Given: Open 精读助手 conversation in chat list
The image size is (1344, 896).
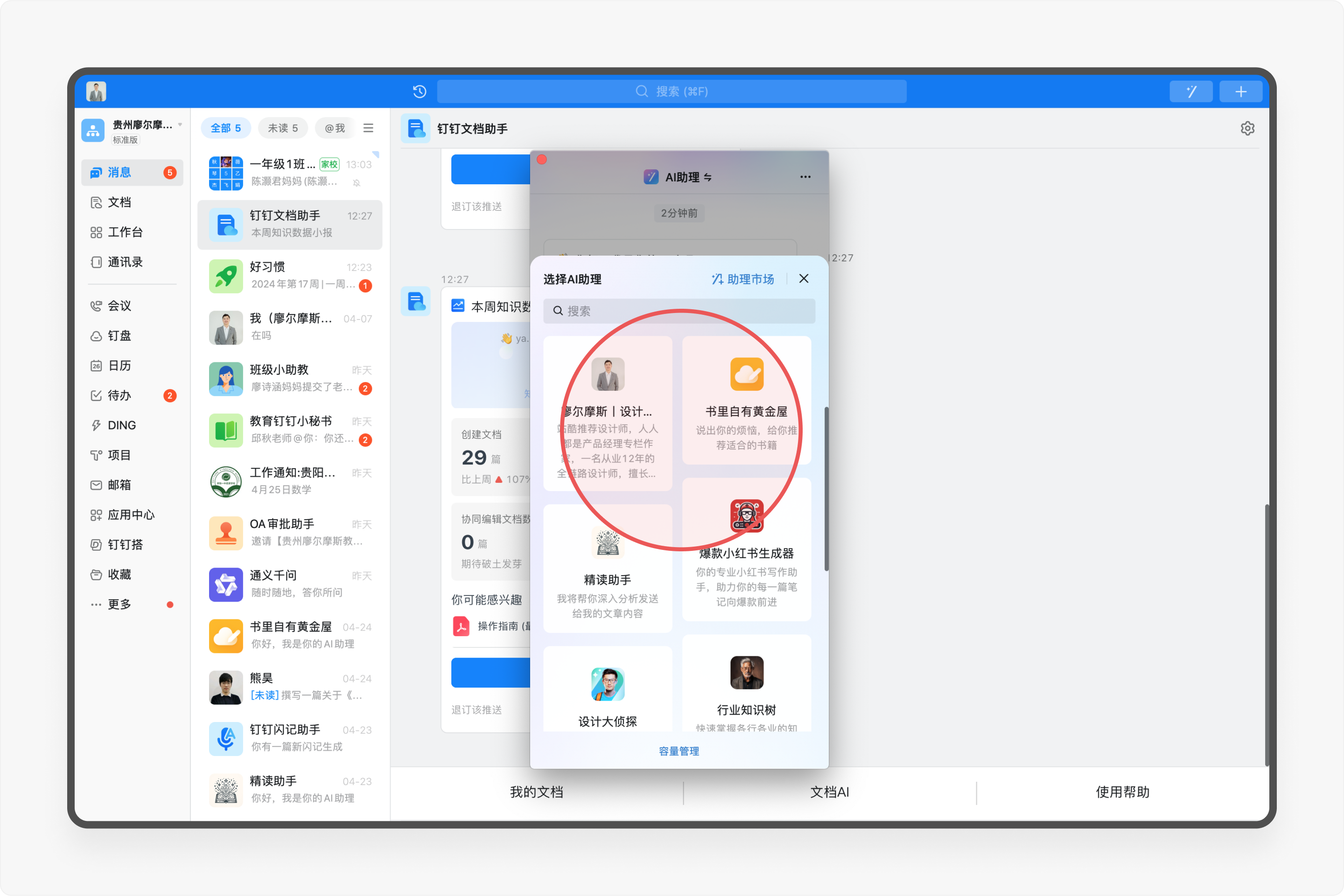Looking at the screenshot, I should coord(290,790).
